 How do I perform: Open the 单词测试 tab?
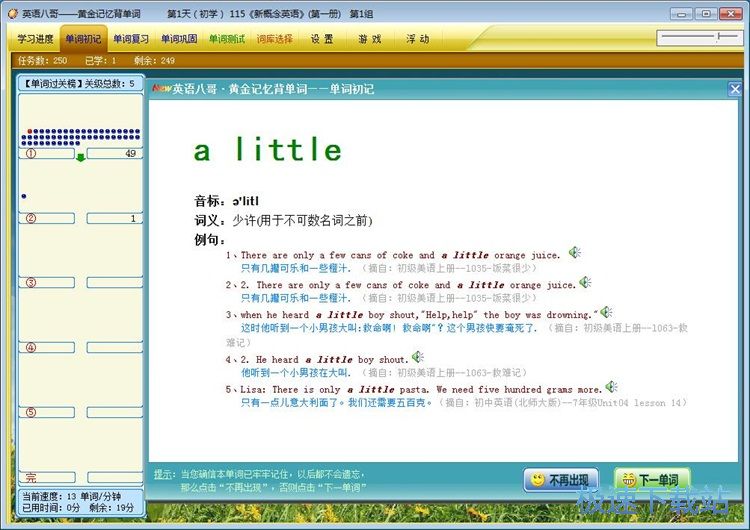227,39
